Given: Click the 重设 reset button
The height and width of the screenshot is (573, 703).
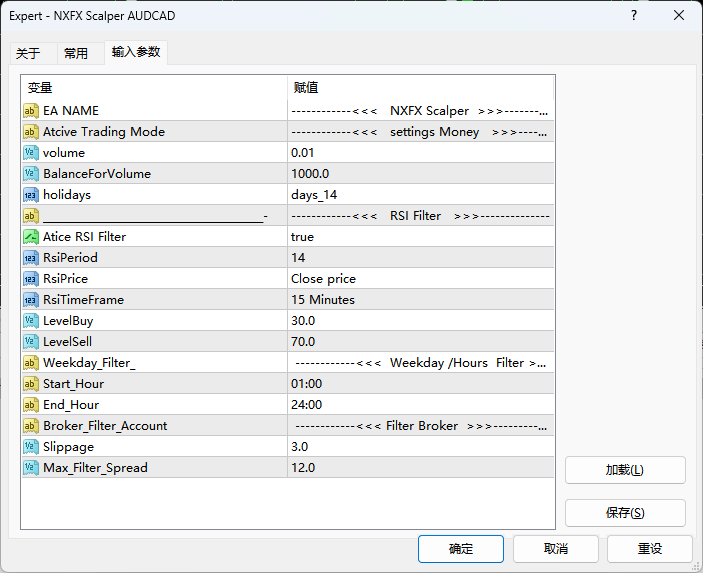Looking at the screenshot, I should [x=650, y=549].
